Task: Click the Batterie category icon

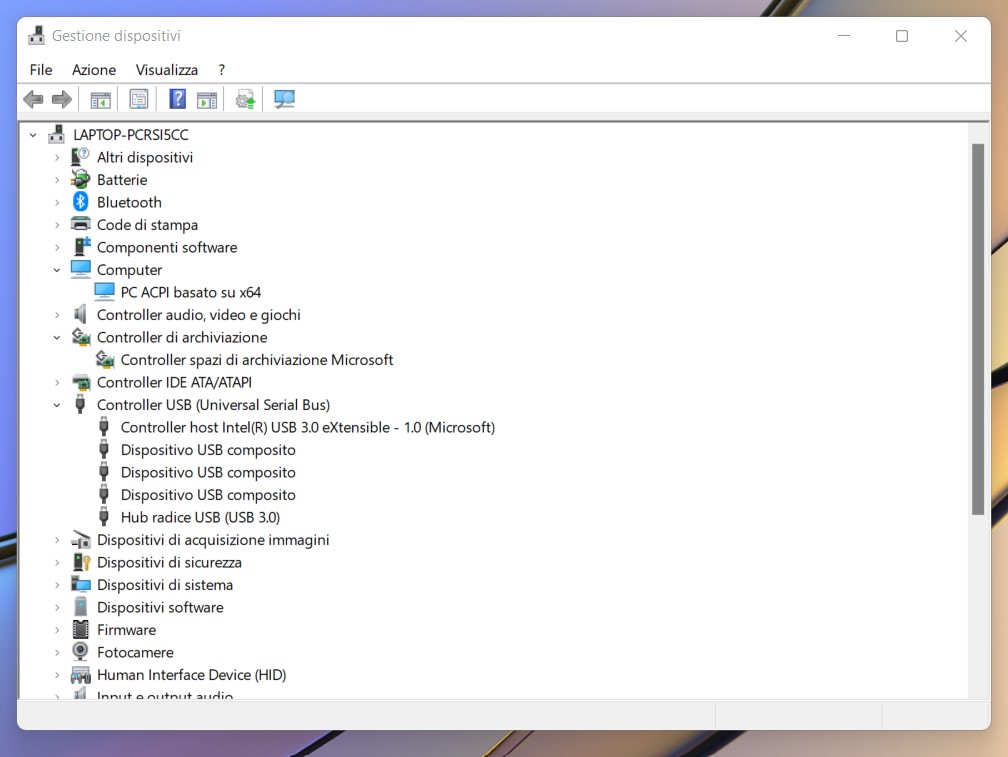Action: click(x=80, y=179)
